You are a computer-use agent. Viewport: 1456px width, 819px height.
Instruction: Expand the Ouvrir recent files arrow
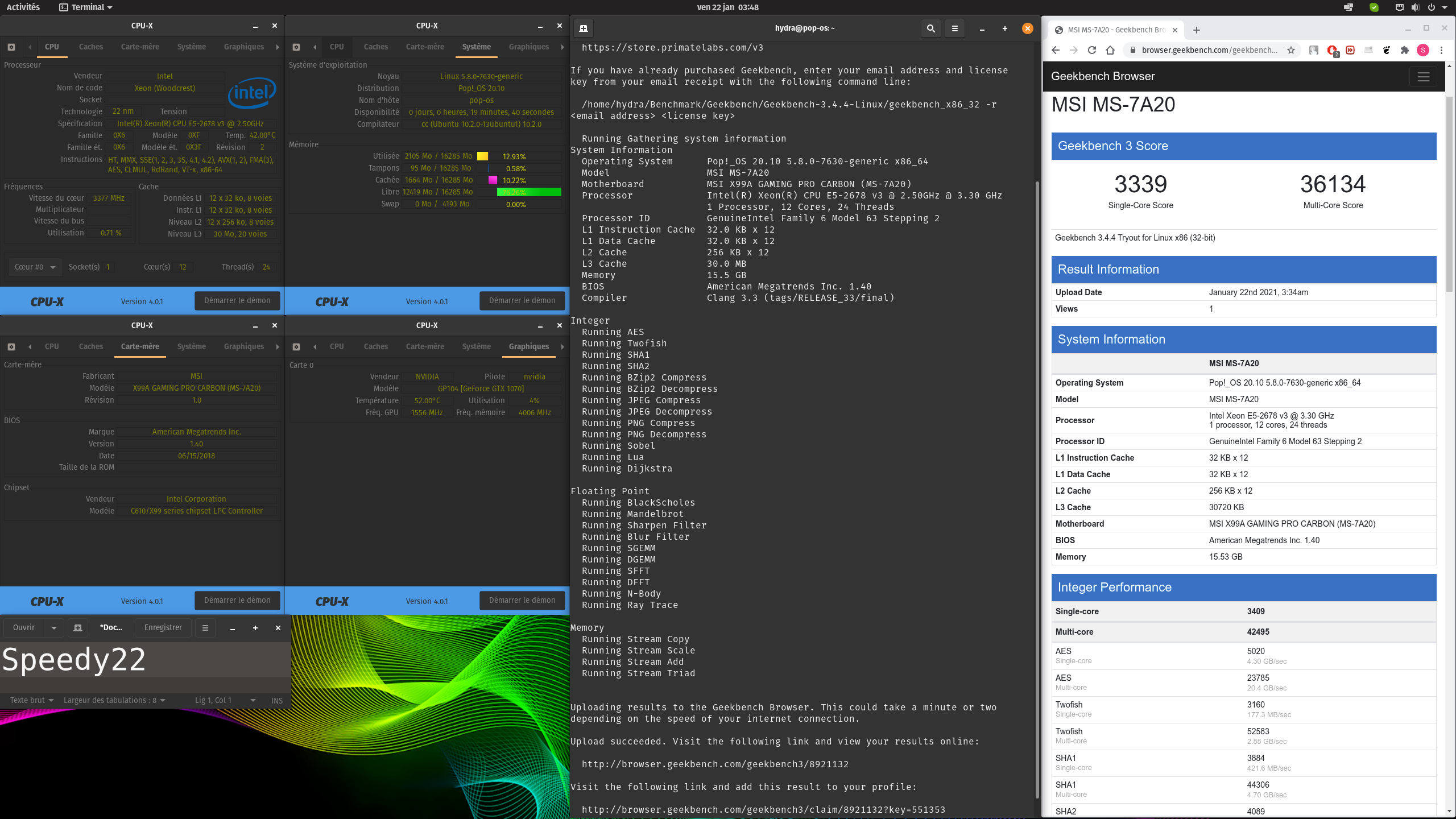(x=54, y=627)
